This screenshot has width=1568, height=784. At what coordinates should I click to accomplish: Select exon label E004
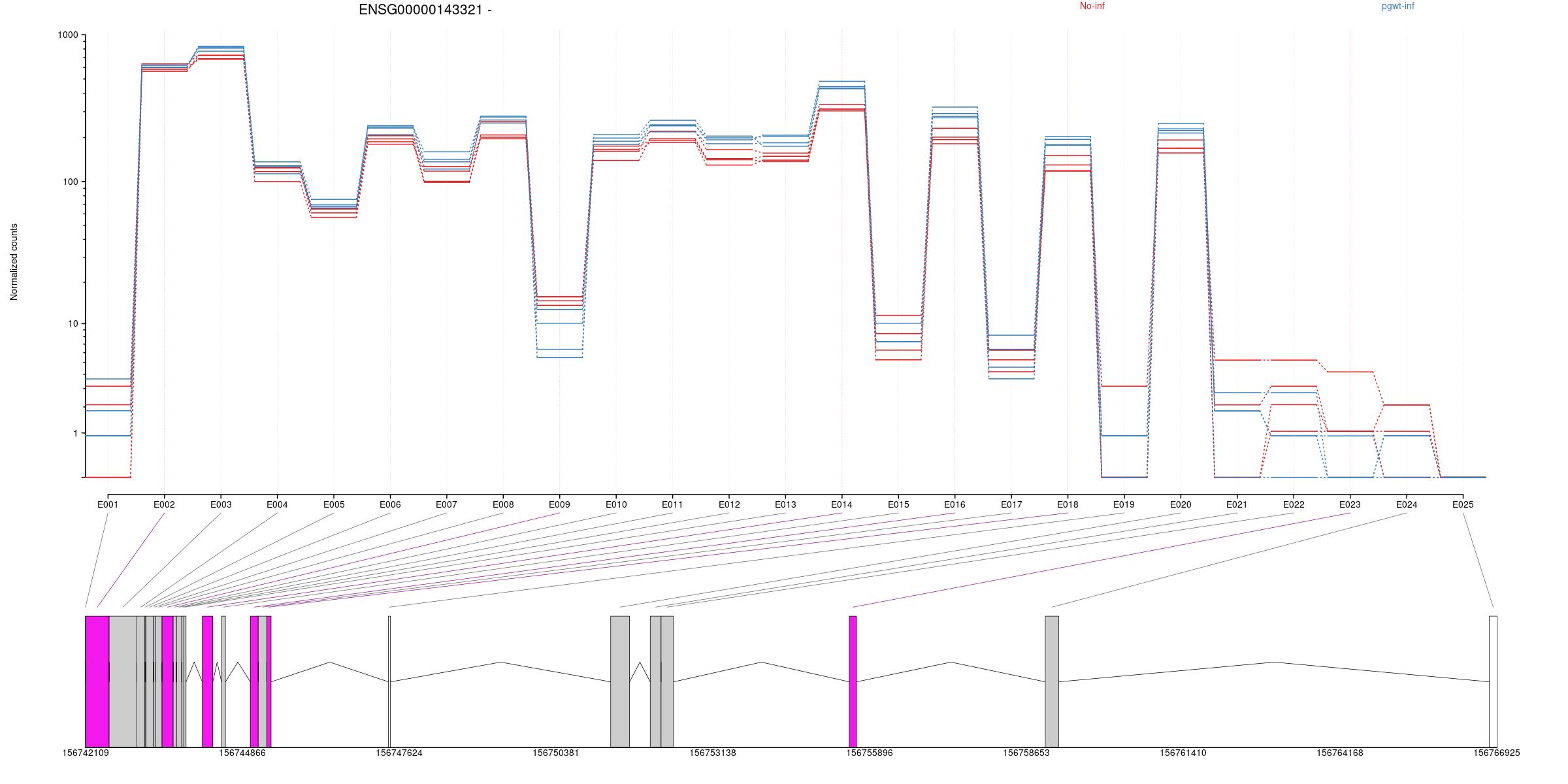[277, 504]
